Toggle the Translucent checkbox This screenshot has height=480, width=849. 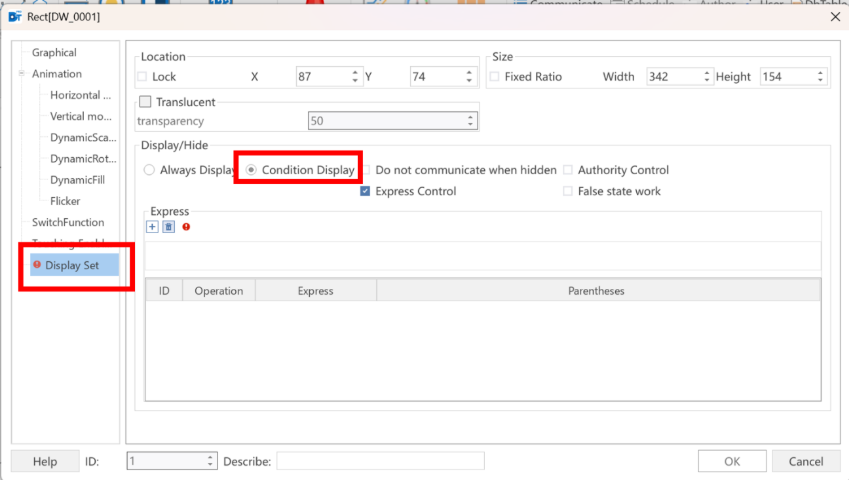[x=145, y=102]
